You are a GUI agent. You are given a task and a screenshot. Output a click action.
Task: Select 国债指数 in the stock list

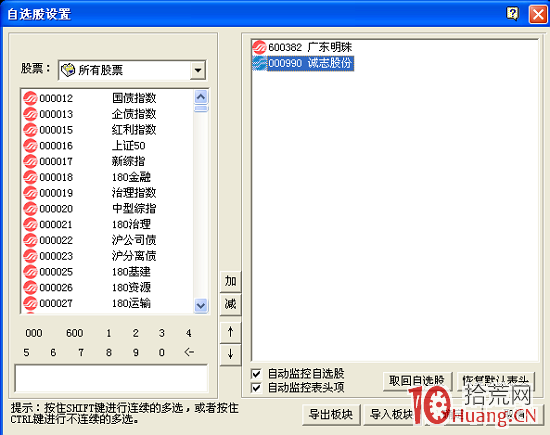tap(134, 98)
